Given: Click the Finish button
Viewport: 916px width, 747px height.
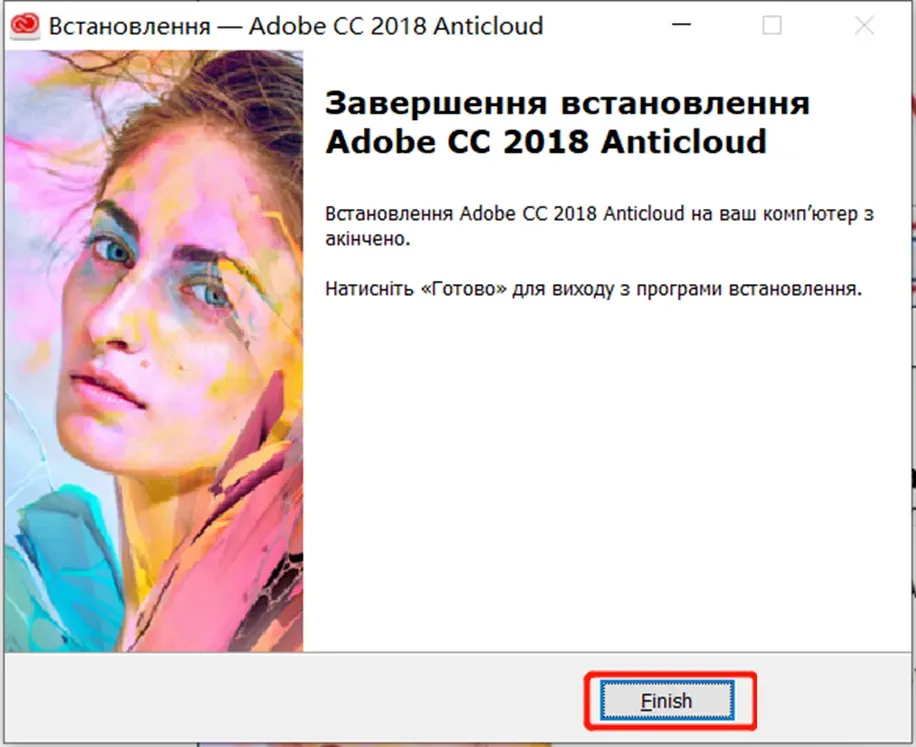Looking at the screenshot, I should (x=667, y=701).
